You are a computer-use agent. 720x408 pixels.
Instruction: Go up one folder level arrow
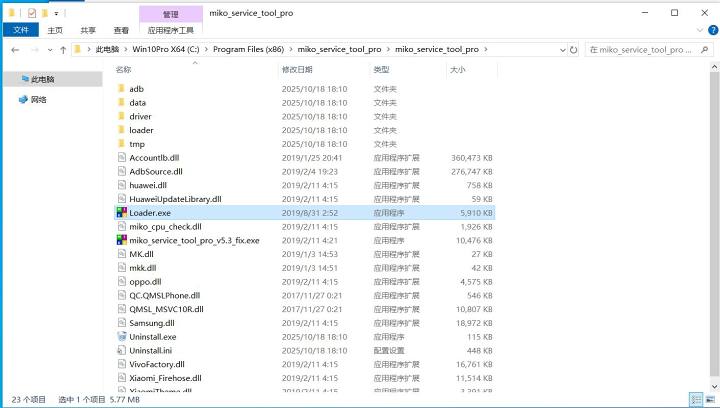(63, 50)
